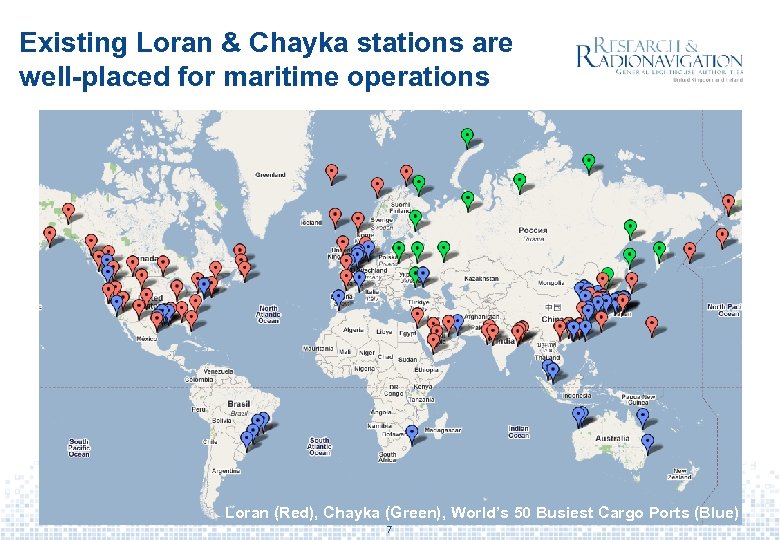Select the South Pacific Ocean label
Screen dimensions: 780x540
[79, 448]
